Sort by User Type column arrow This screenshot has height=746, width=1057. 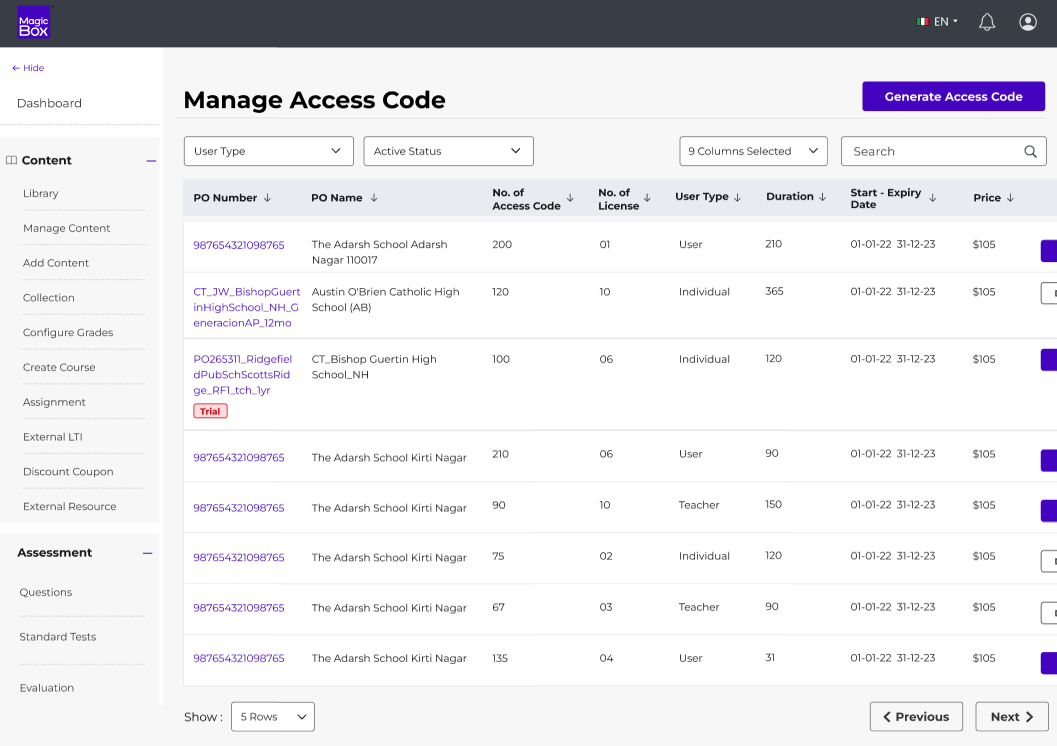pyautogui.click(x=737, y=197)
